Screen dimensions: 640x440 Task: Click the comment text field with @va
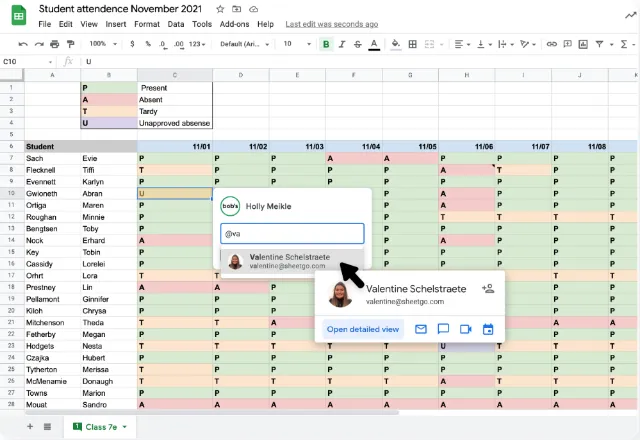tap(292, 233)
